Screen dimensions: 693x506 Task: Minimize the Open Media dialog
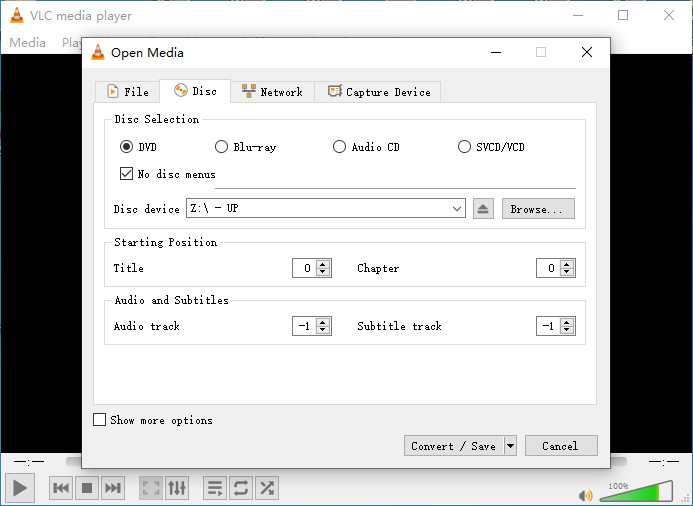496,52
